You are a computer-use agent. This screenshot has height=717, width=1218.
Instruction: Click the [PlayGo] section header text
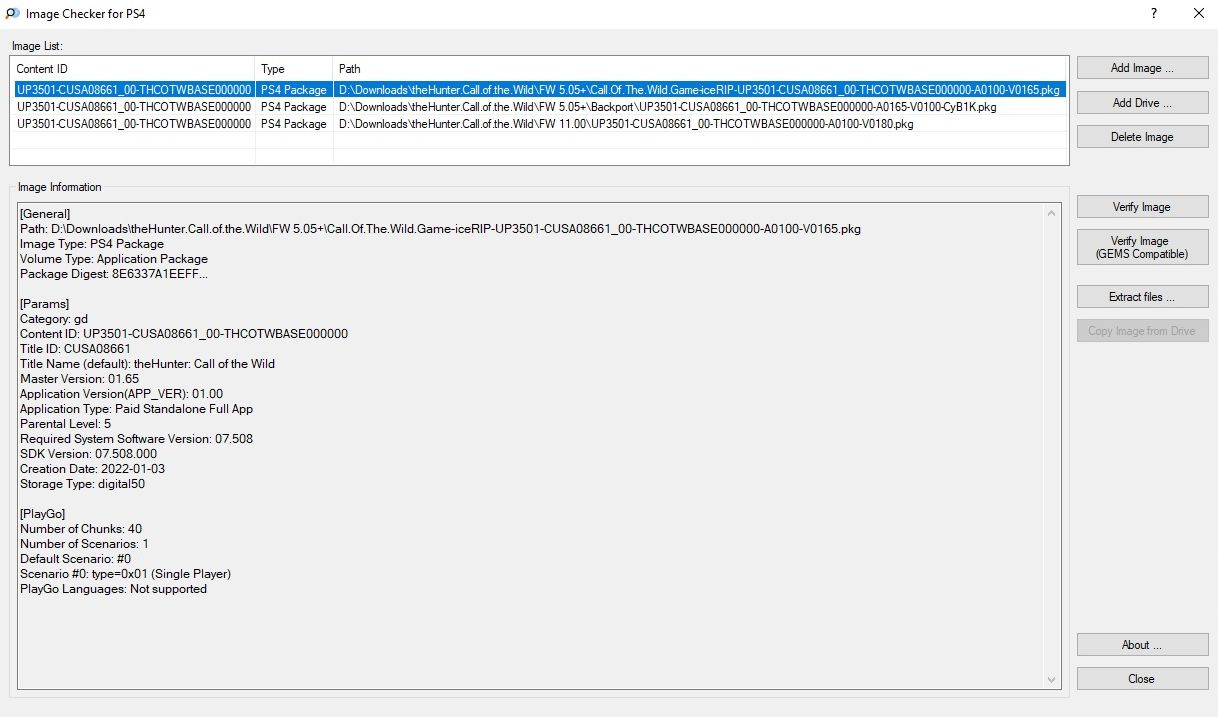point(44,514)
